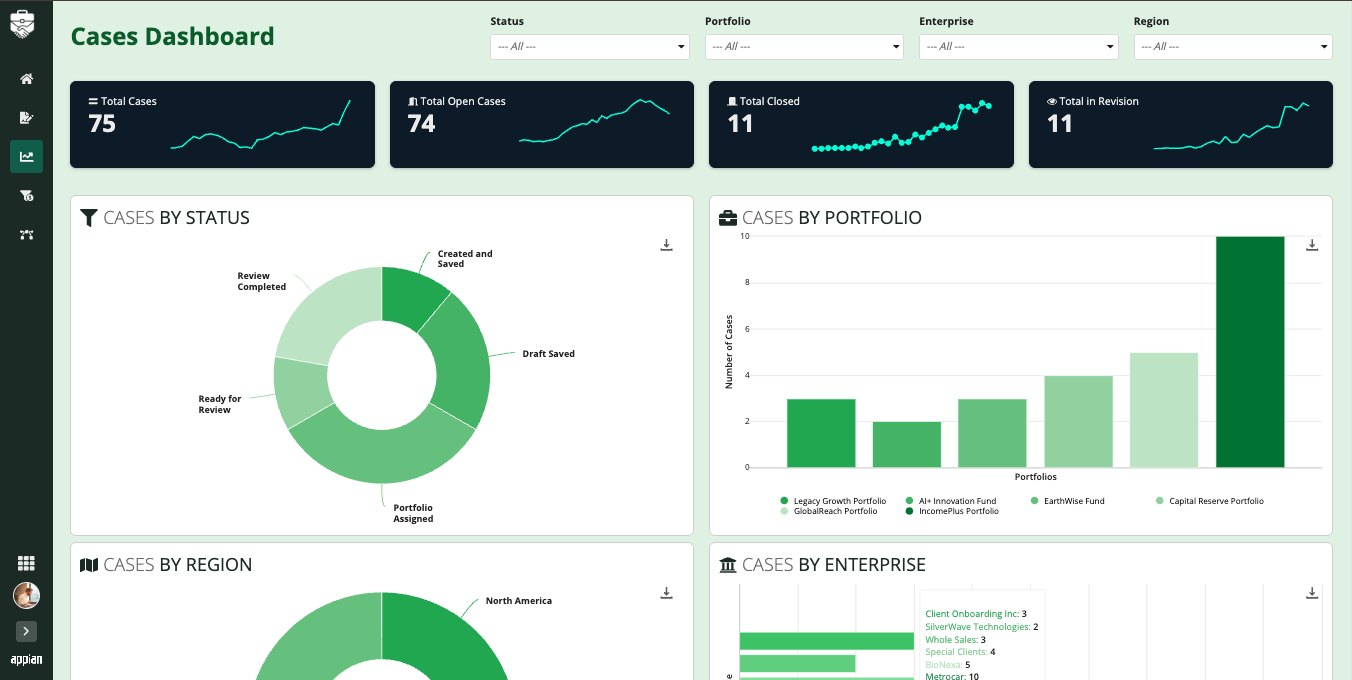Click 'Metrocar: 10' in the tooltip

click(952, 676)
